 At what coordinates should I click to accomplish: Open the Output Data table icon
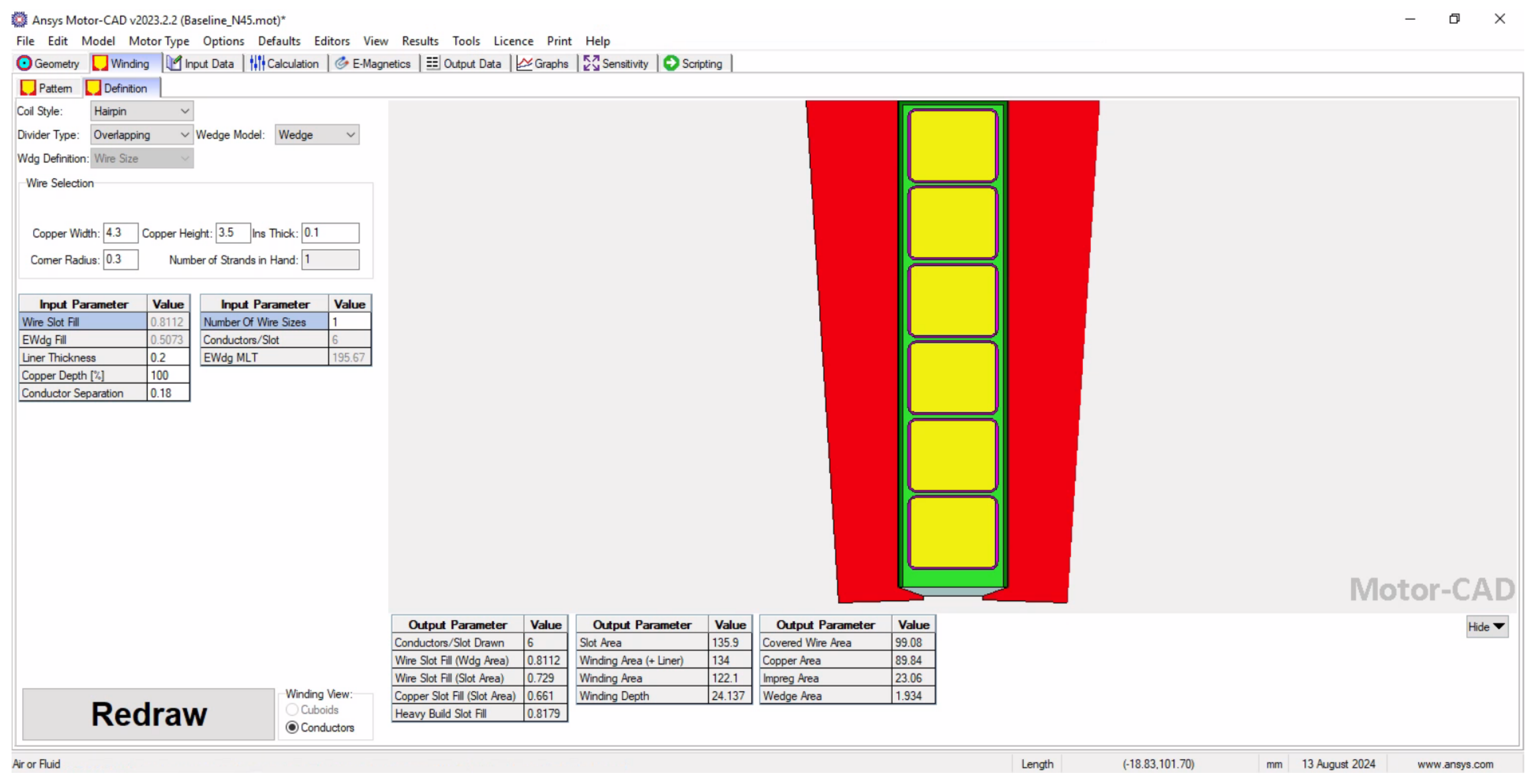coord(433,63)
